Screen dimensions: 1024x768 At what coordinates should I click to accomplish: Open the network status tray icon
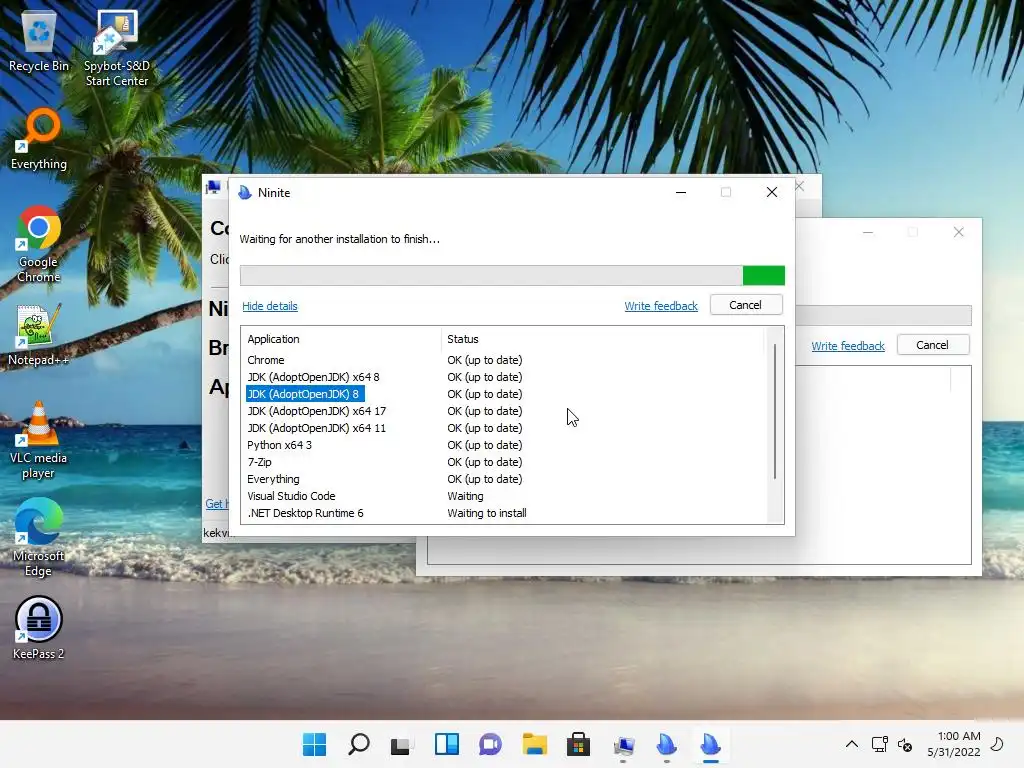pos(880,744)
